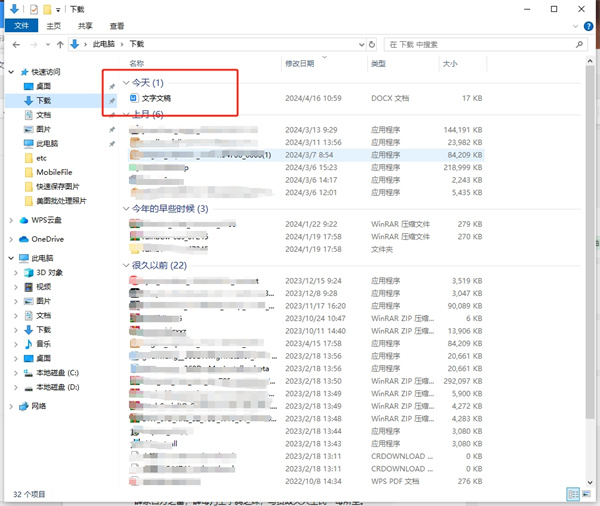Open 本地磁盘 (C:) in the sidebar

tap(57, 373)
